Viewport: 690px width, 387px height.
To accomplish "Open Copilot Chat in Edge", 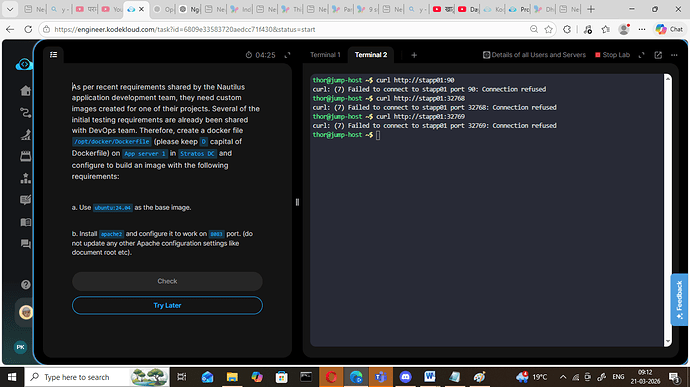I will pyautogui.click(x=669, y=29).
